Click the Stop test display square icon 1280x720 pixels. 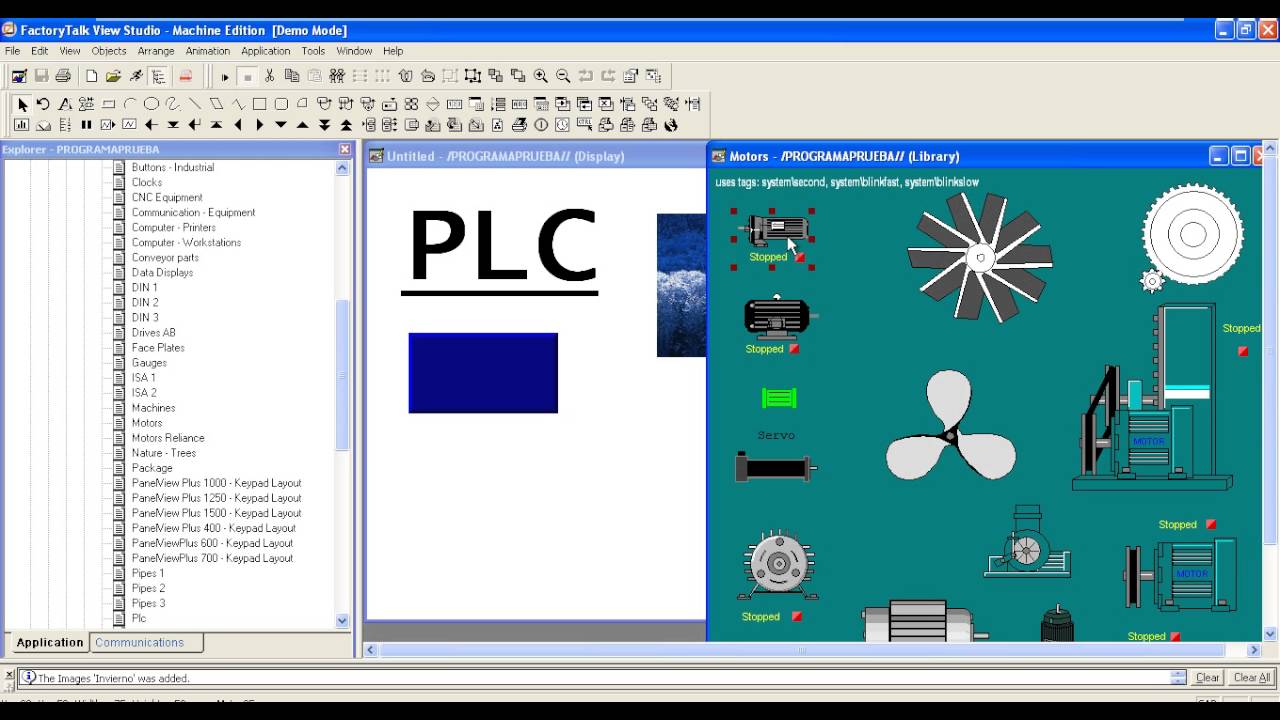coord(247,76)
